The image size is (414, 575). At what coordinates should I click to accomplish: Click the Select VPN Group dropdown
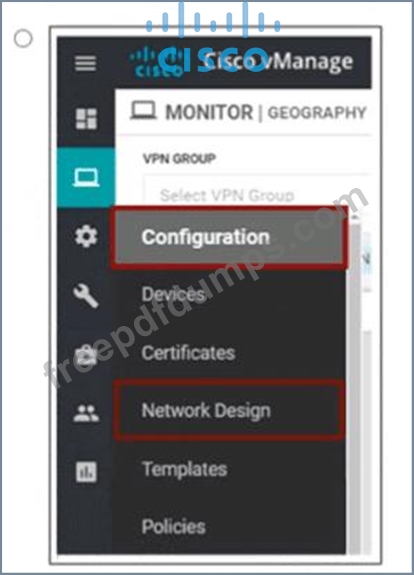[255, 194]
